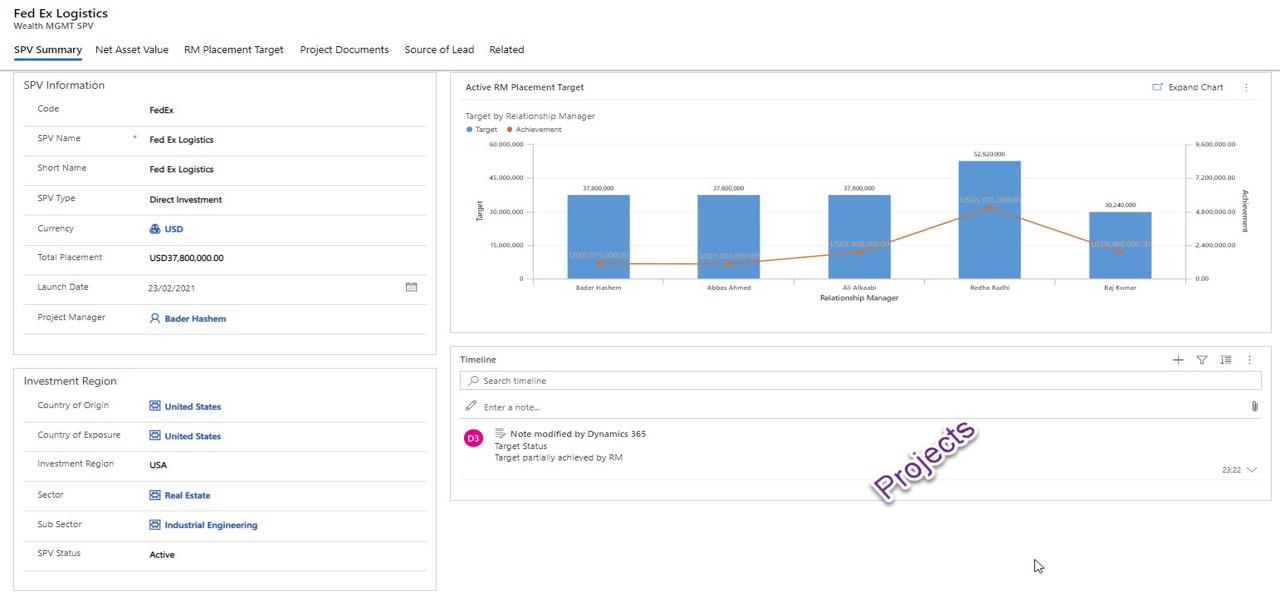
Task: Open the Bader Hashem project manager link
Action: coord(195,319)
